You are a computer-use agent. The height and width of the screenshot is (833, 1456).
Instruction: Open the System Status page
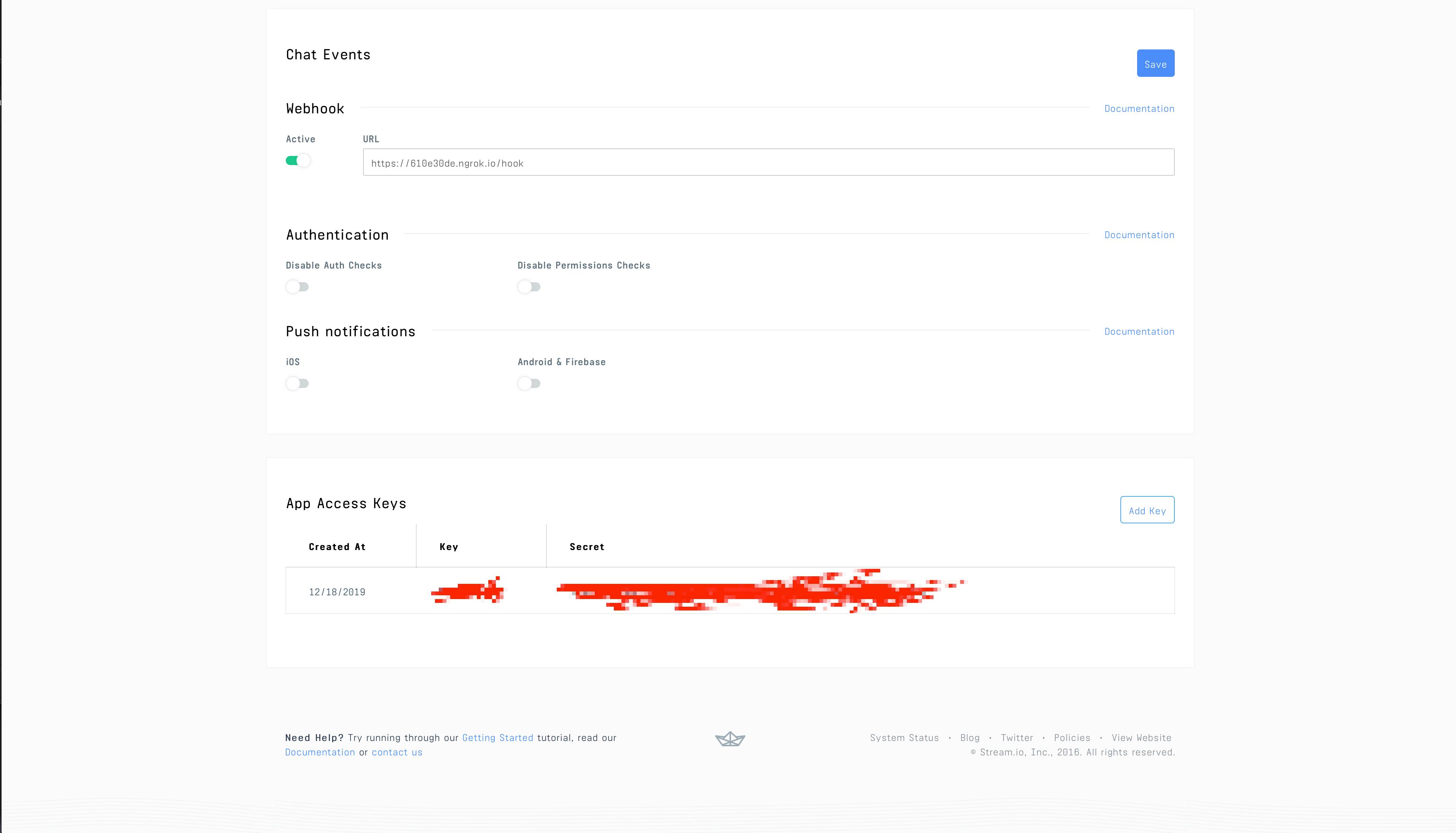click(x=904, y=738)
